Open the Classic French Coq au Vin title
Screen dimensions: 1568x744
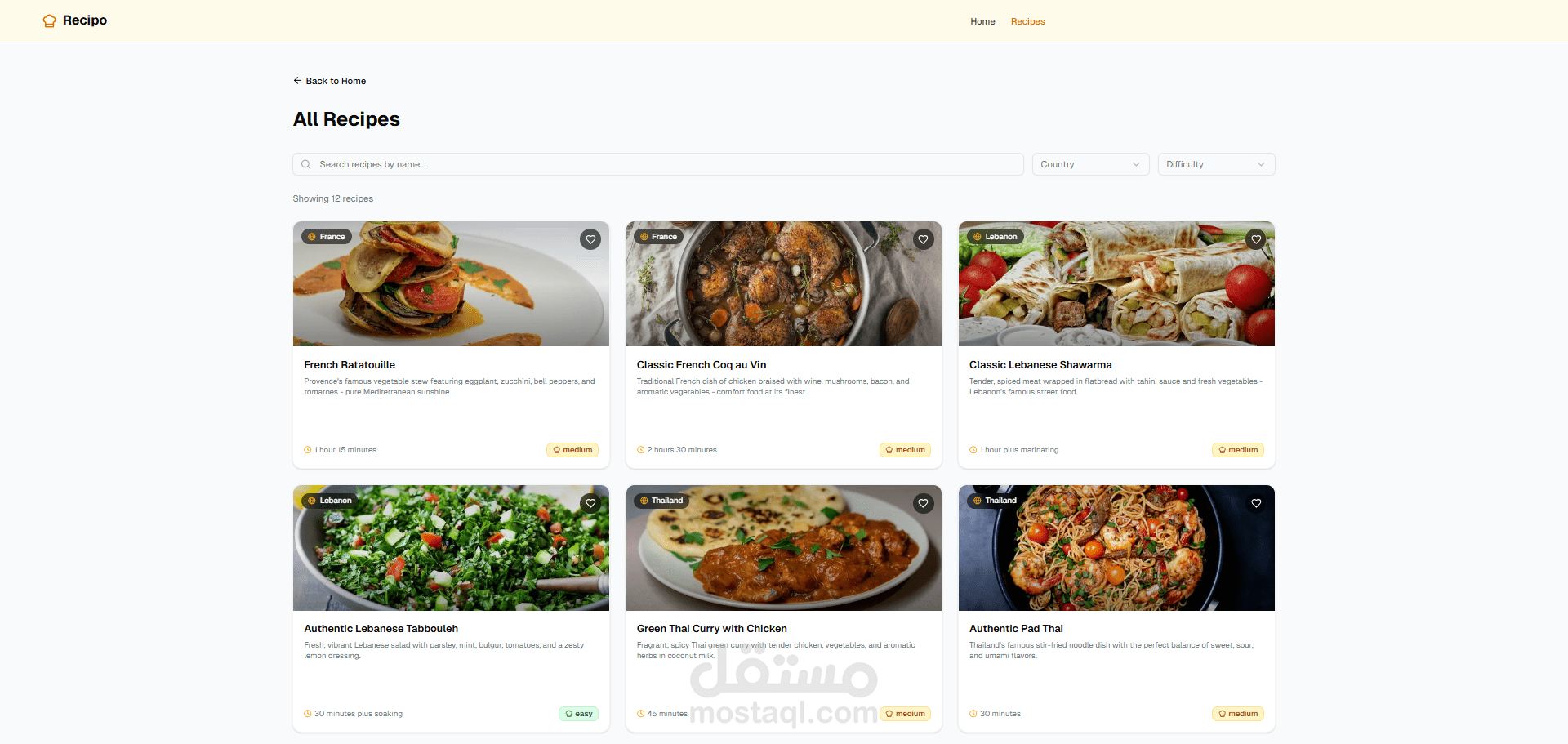tap(701, 365)
